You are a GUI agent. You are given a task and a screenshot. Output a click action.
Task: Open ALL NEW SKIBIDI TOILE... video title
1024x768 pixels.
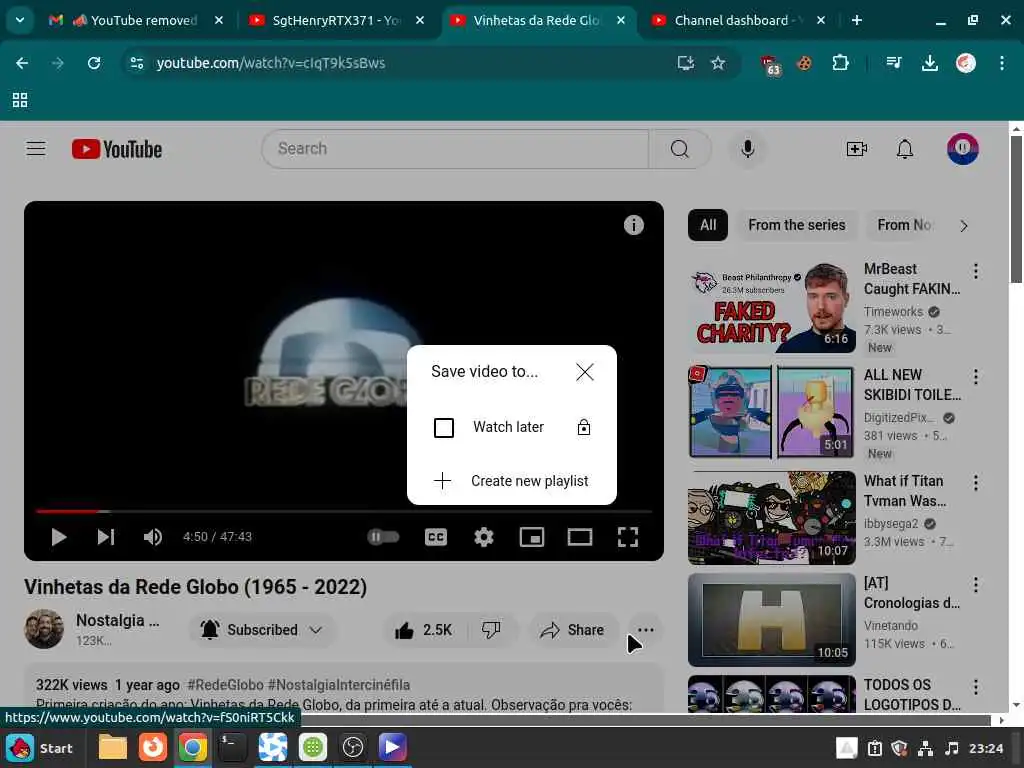coord(912,385)
